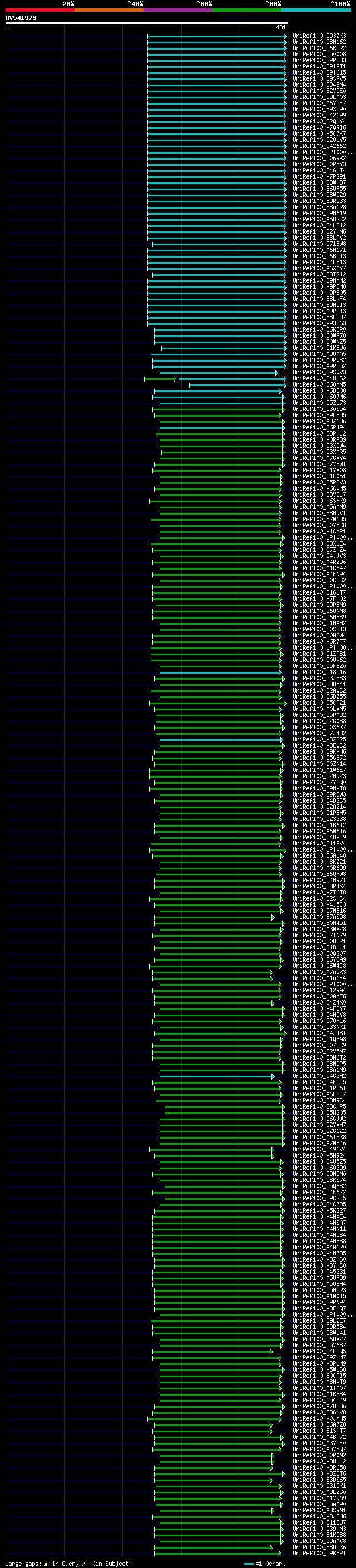
Task: Select UniRef100_B8N9V1 hit
Action: tap(319, 513)
